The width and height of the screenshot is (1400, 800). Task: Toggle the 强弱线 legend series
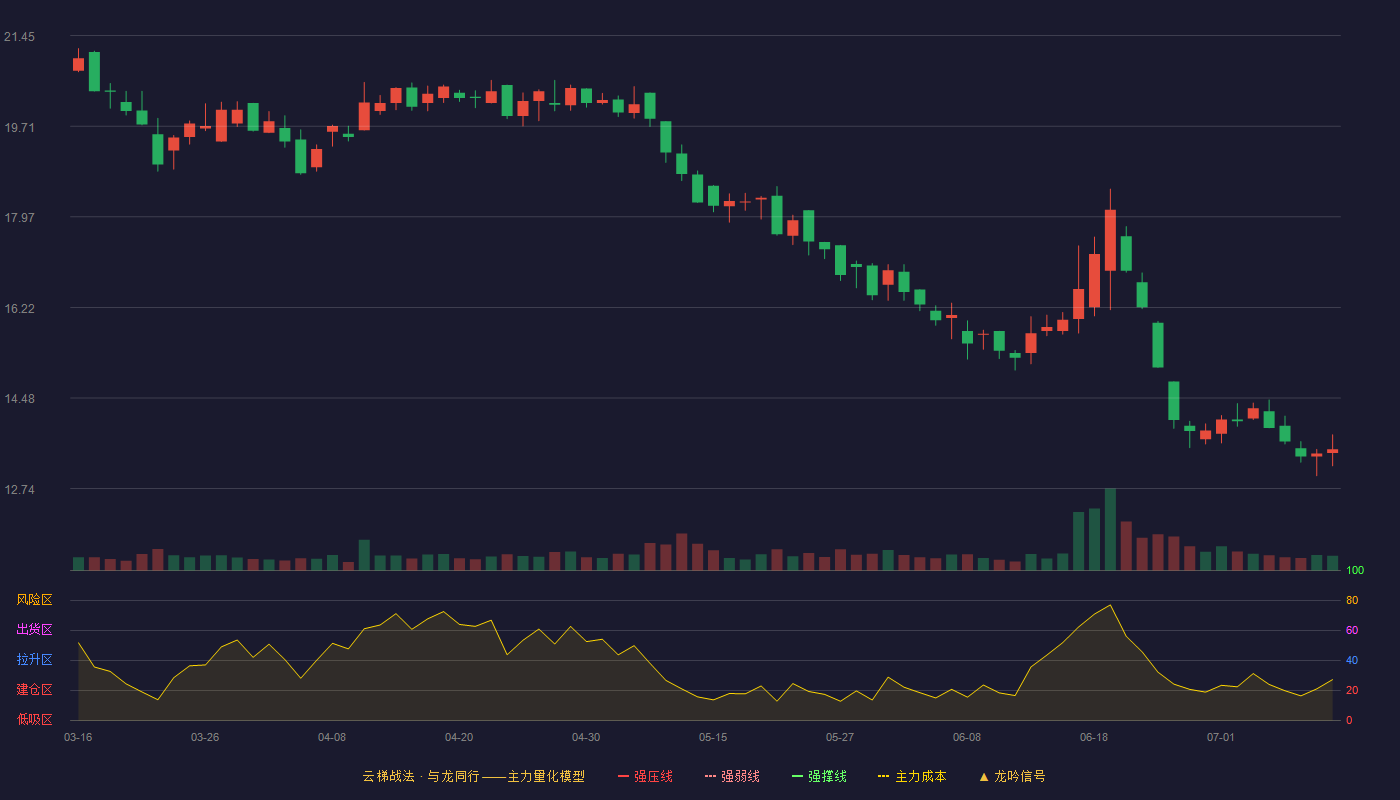click(x=732, y=776)
